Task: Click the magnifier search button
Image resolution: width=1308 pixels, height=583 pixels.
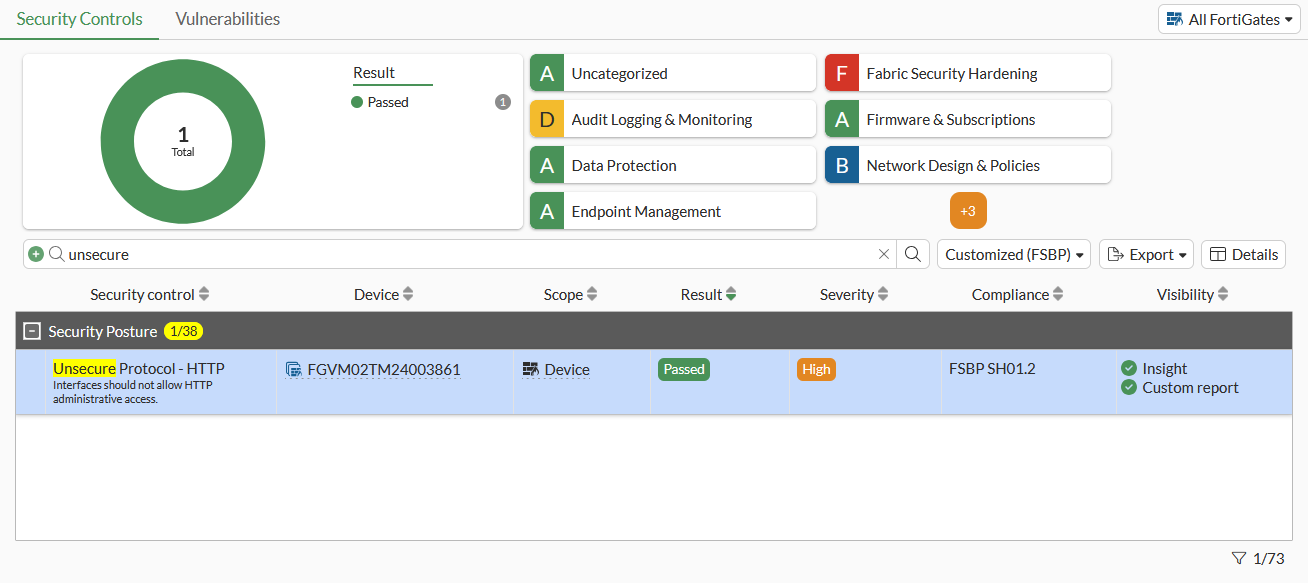Action: pyautogui.click(x=913, y=254)
